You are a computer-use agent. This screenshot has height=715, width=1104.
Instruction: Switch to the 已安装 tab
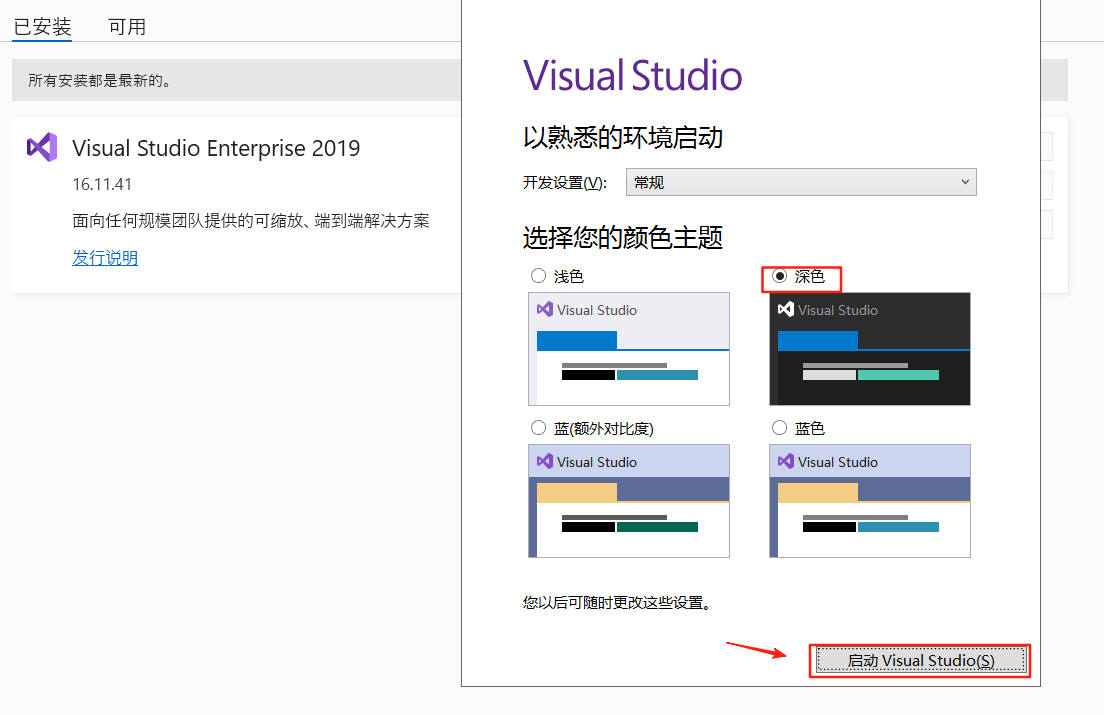coord(42,27)
